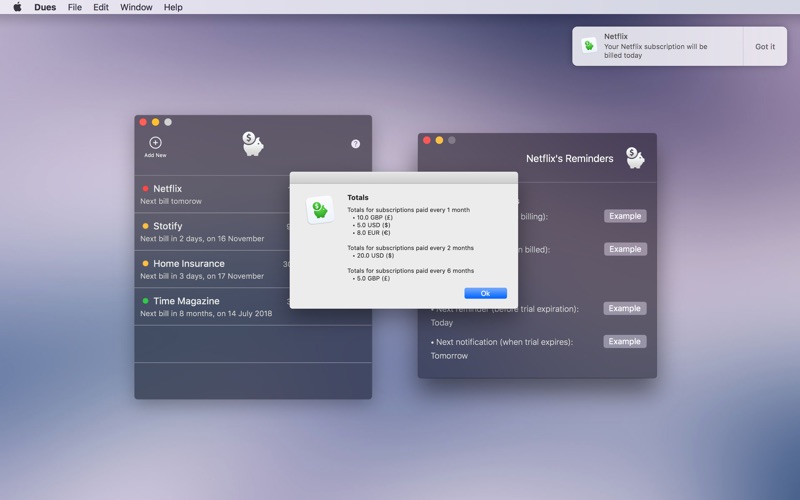Screen dimensions: 800x500
Task: Click the Netflix notification message text
Action: click(656, 51)
